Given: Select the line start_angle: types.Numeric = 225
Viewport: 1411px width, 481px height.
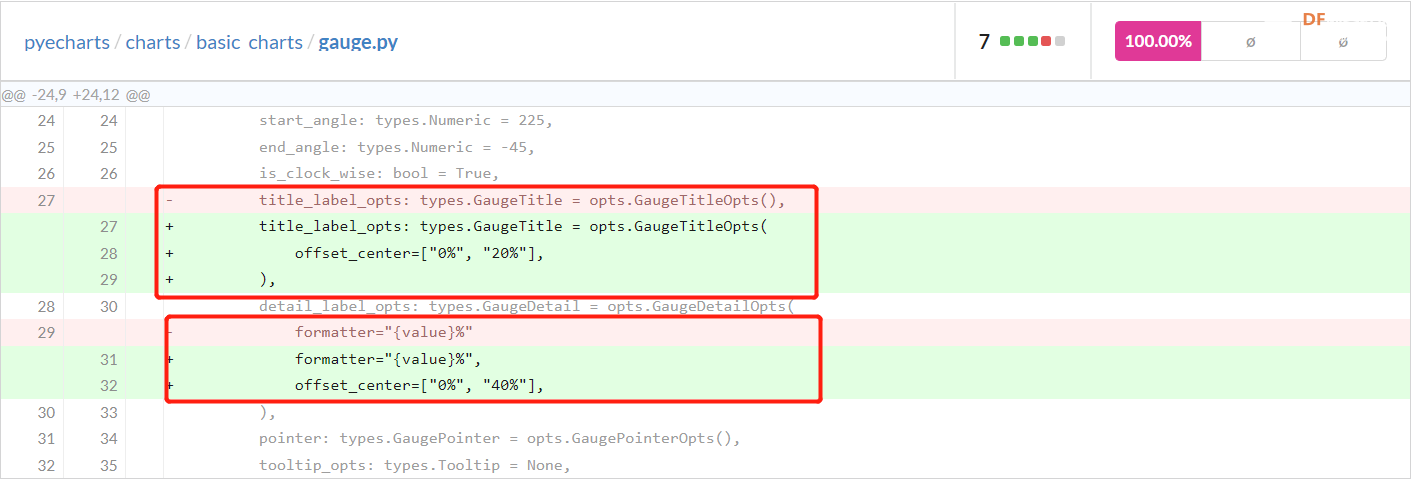Looking at the screenshot, I should [406, 120].
